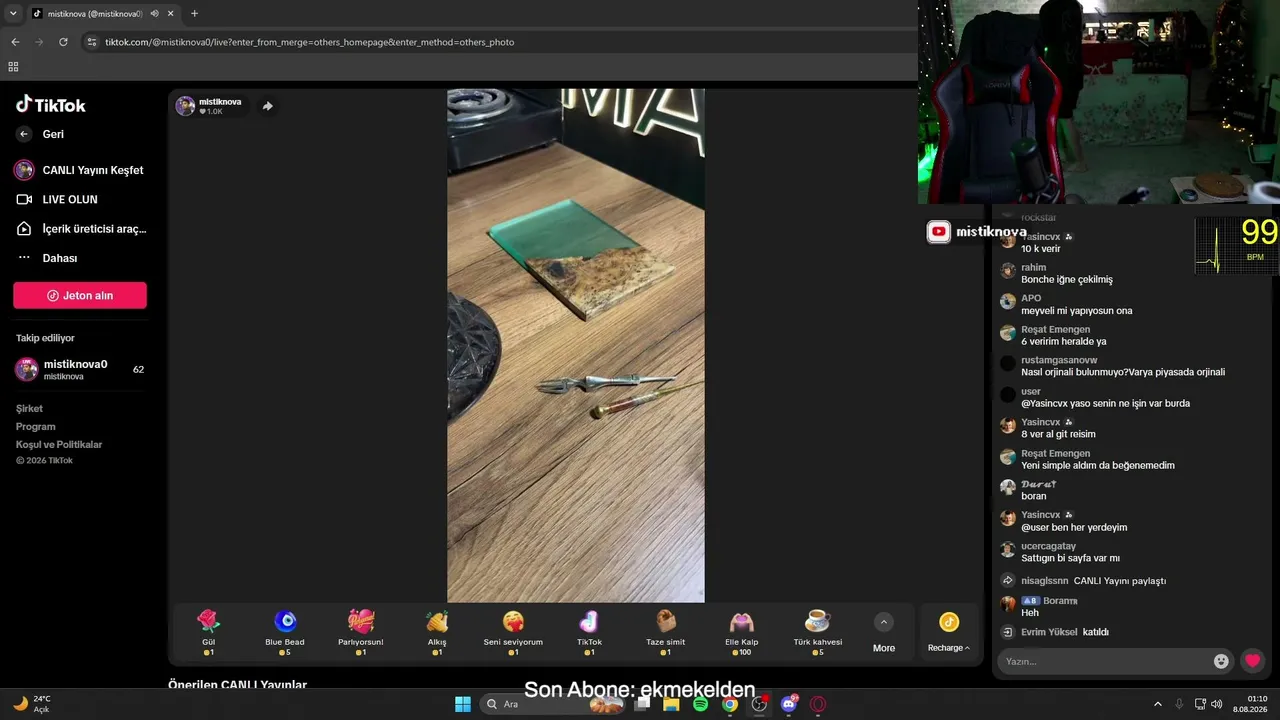Screen dimensions: 1280x720
Task: Click the tiktok.com address bar URL
Action: [x=309, y=42]
